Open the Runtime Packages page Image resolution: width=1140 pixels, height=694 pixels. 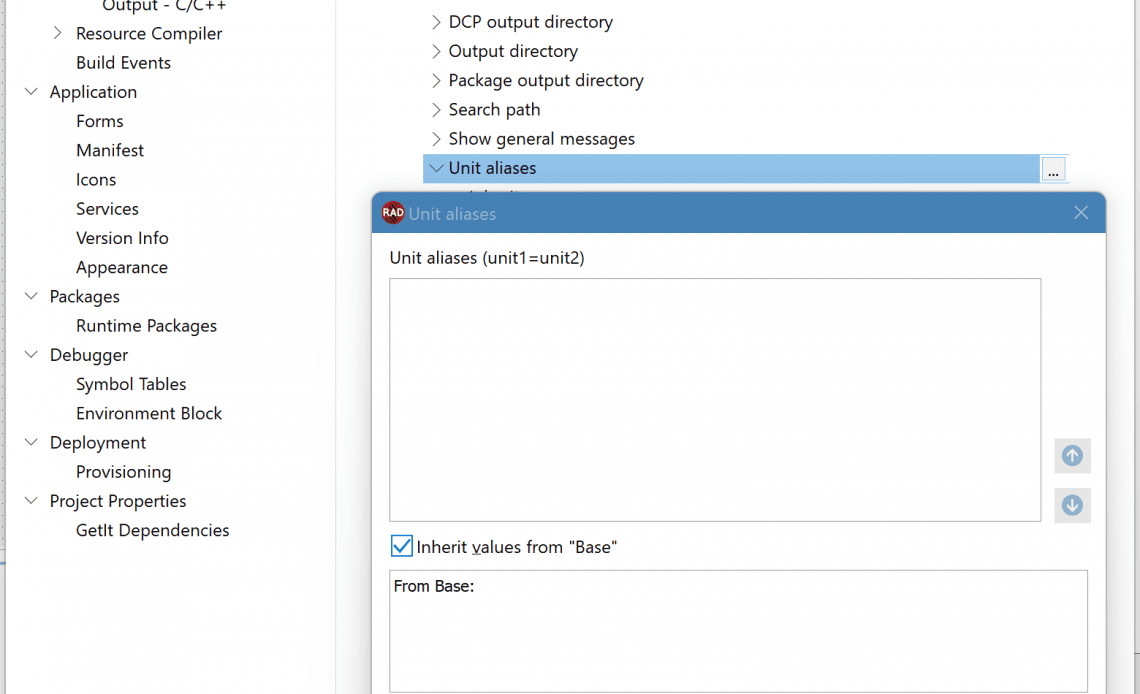146,326
